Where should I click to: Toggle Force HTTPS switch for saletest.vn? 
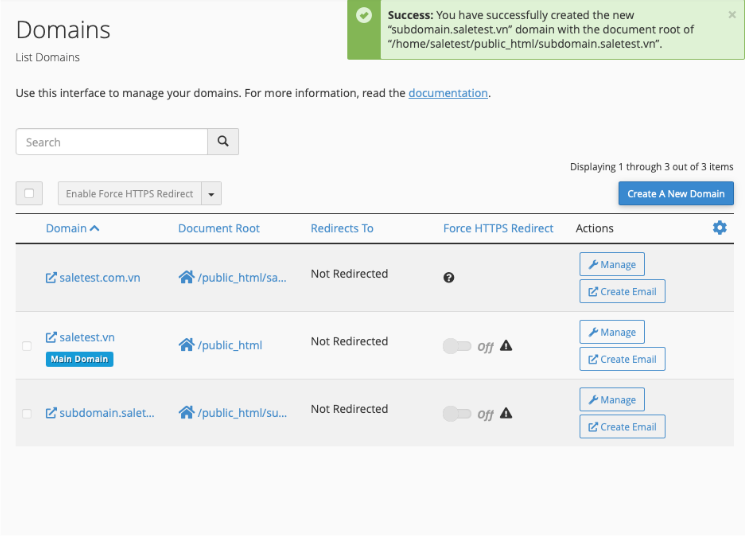click(457, 346)
